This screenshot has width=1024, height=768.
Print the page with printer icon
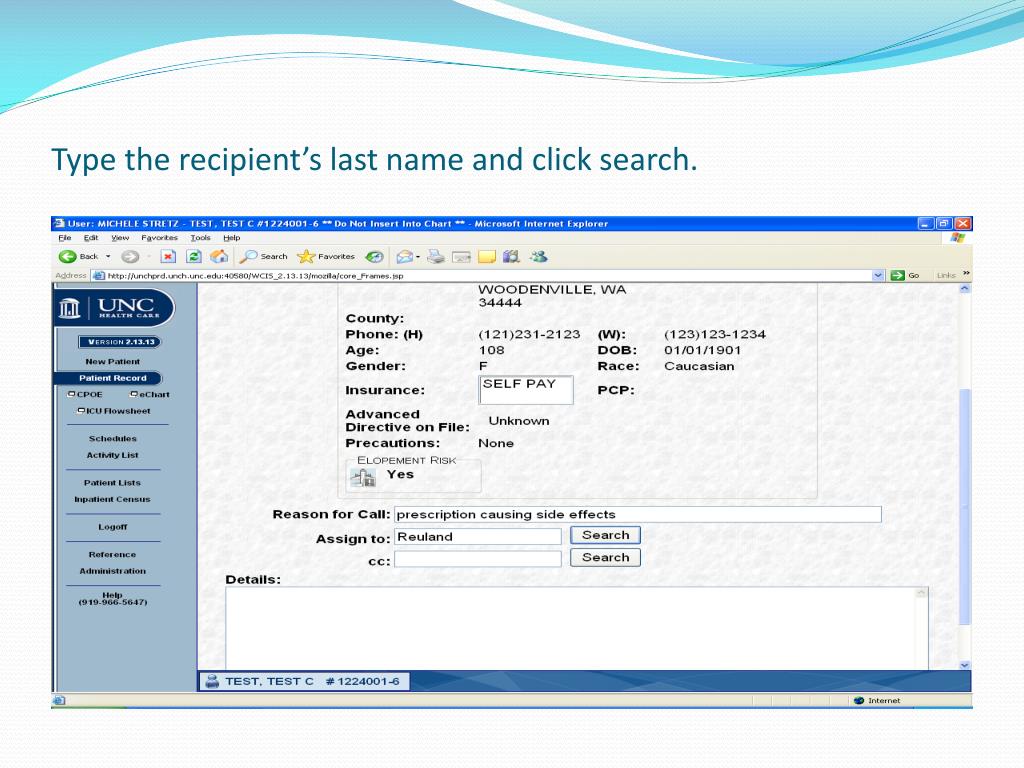point(436,257)
